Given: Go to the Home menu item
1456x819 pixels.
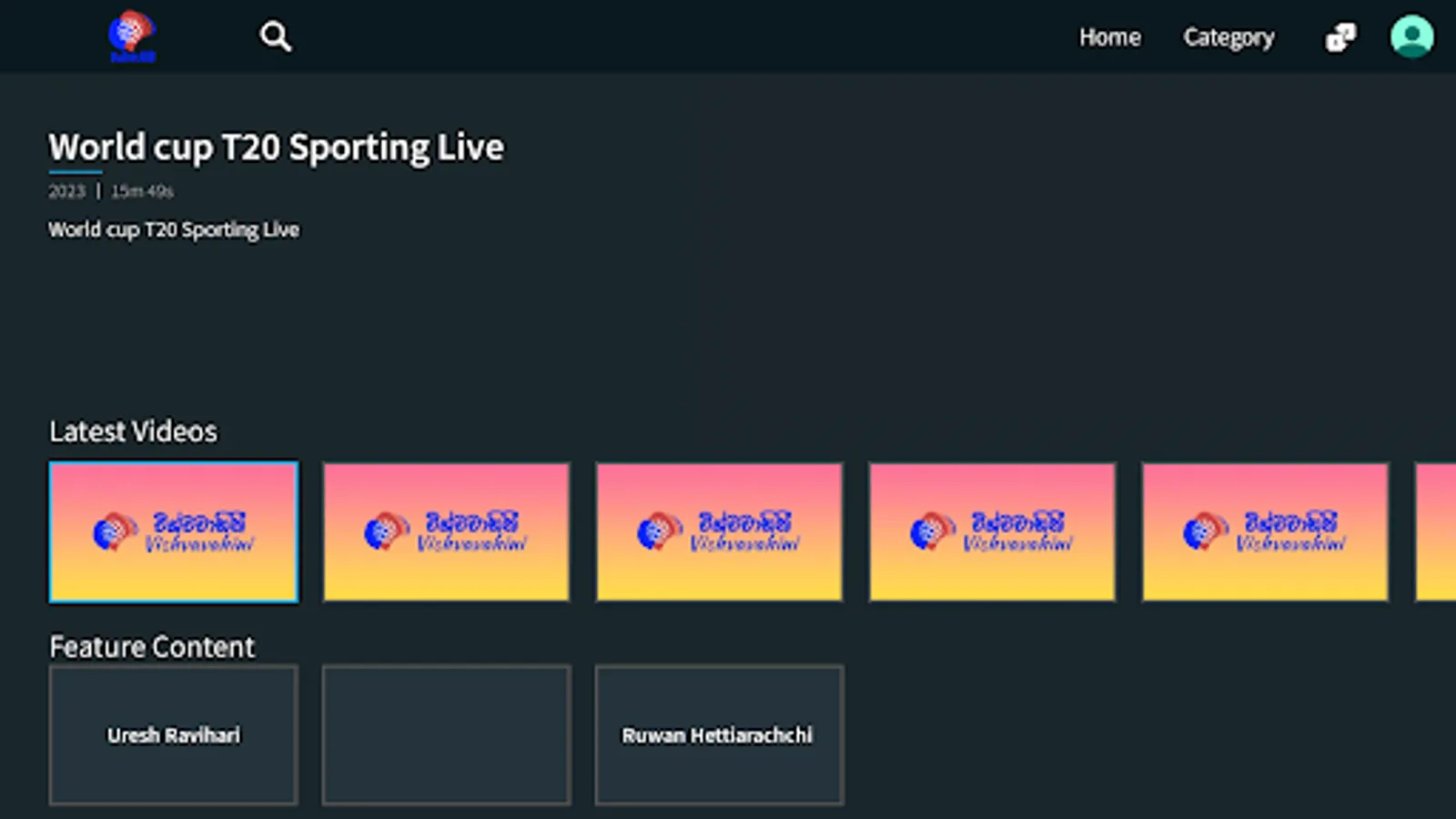Looking at the screenshot, I should pyautogui.click(x=1109, y=37).
